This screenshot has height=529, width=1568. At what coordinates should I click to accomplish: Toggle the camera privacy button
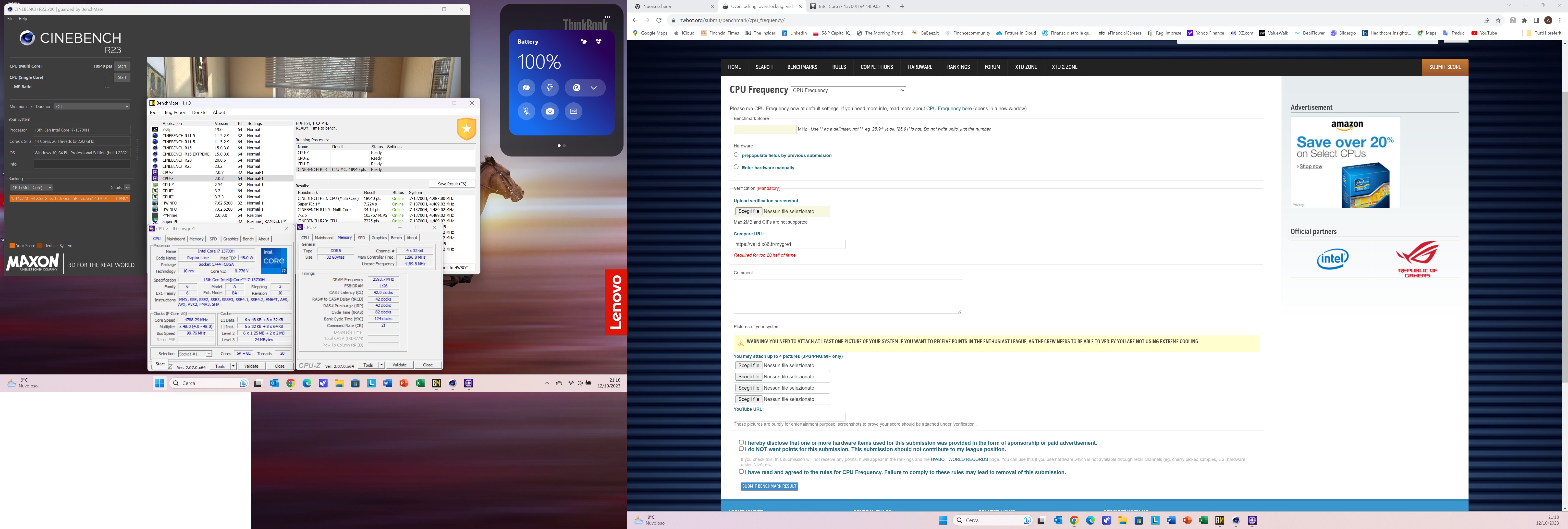(x=550, y=111)
